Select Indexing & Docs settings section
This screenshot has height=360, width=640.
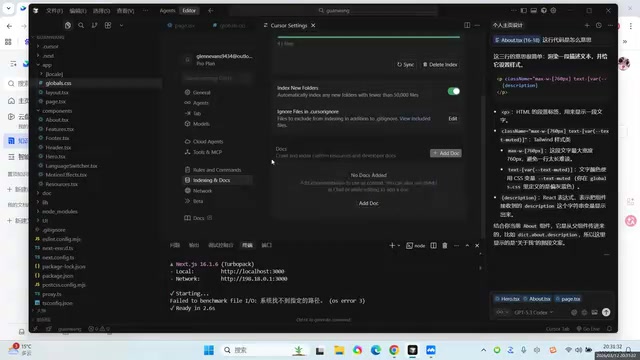click(218, 180)
